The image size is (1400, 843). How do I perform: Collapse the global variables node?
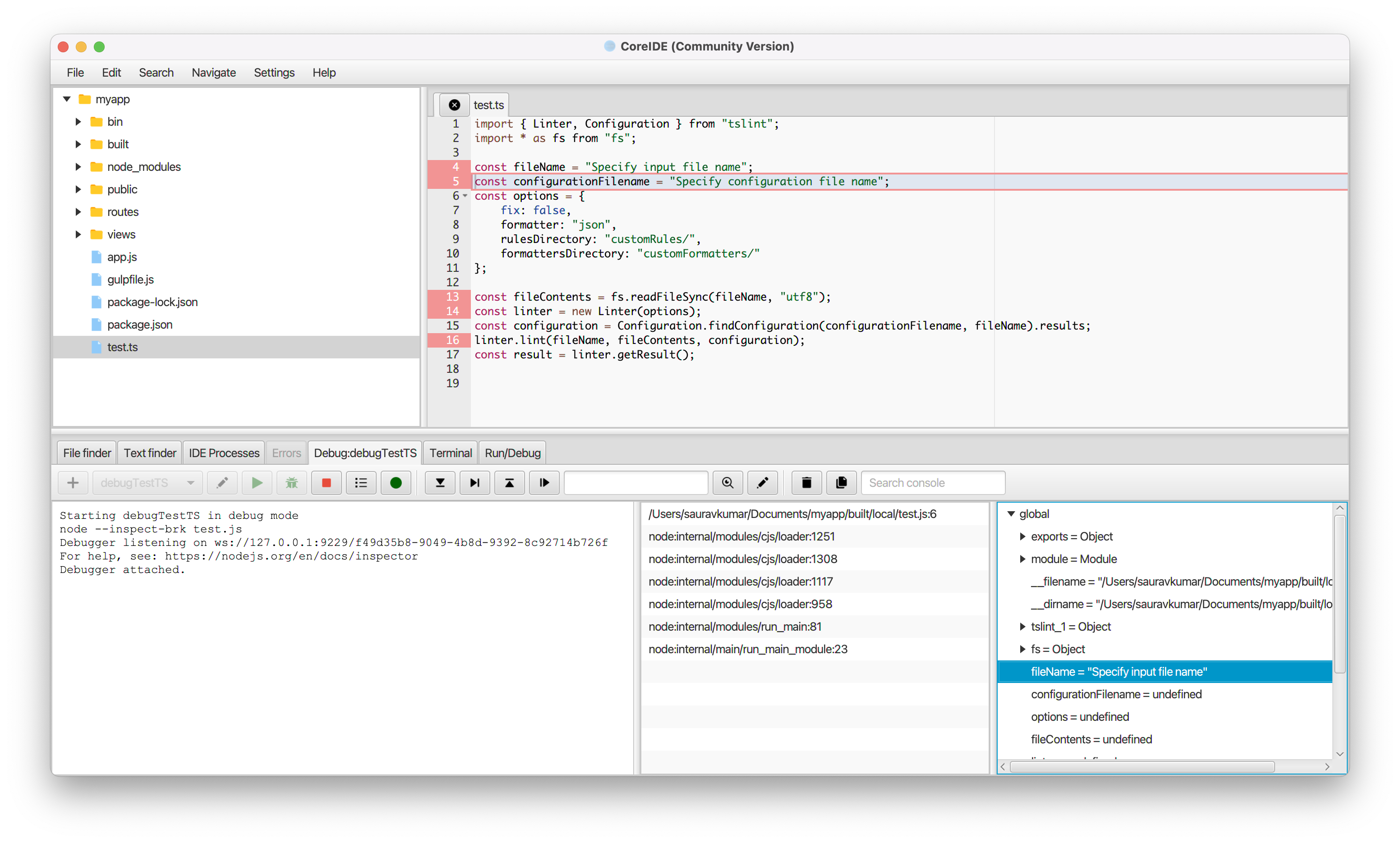pyautogui.click(x=1011, y=514)
